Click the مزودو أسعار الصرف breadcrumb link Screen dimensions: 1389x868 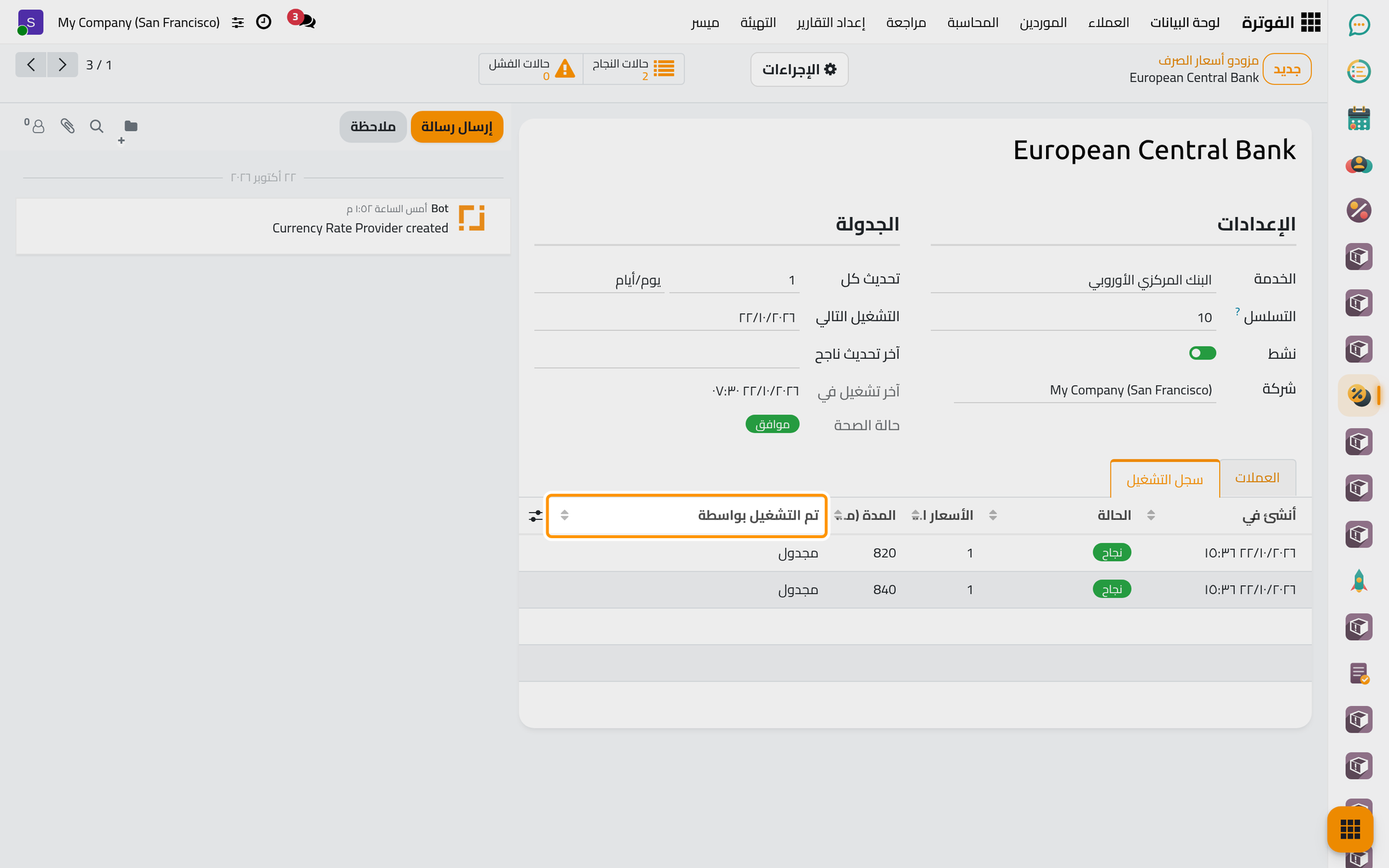click(1208, 60)
